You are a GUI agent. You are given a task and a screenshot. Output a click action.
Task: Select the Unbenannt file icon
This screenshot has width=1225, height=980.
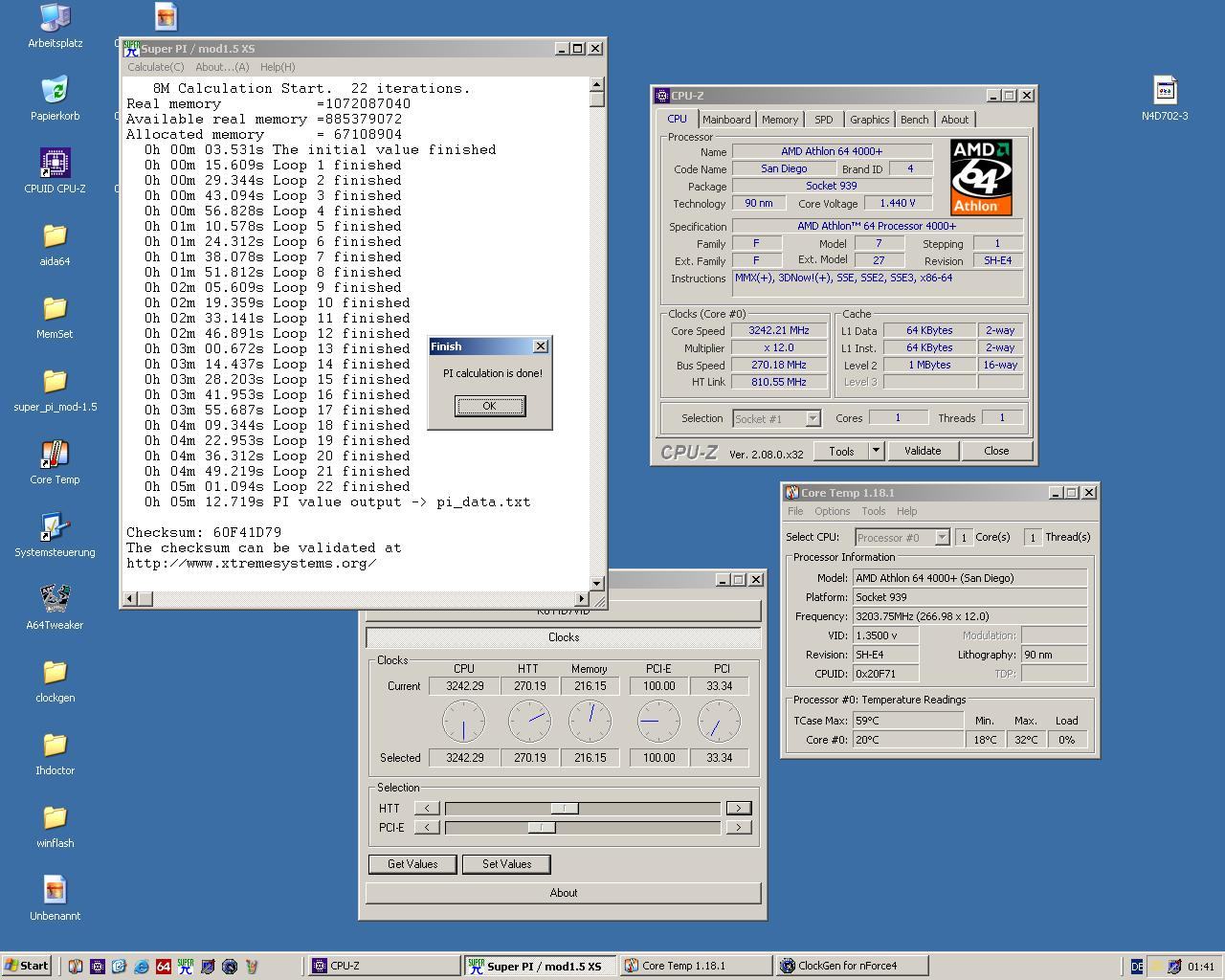pos(55,899)
